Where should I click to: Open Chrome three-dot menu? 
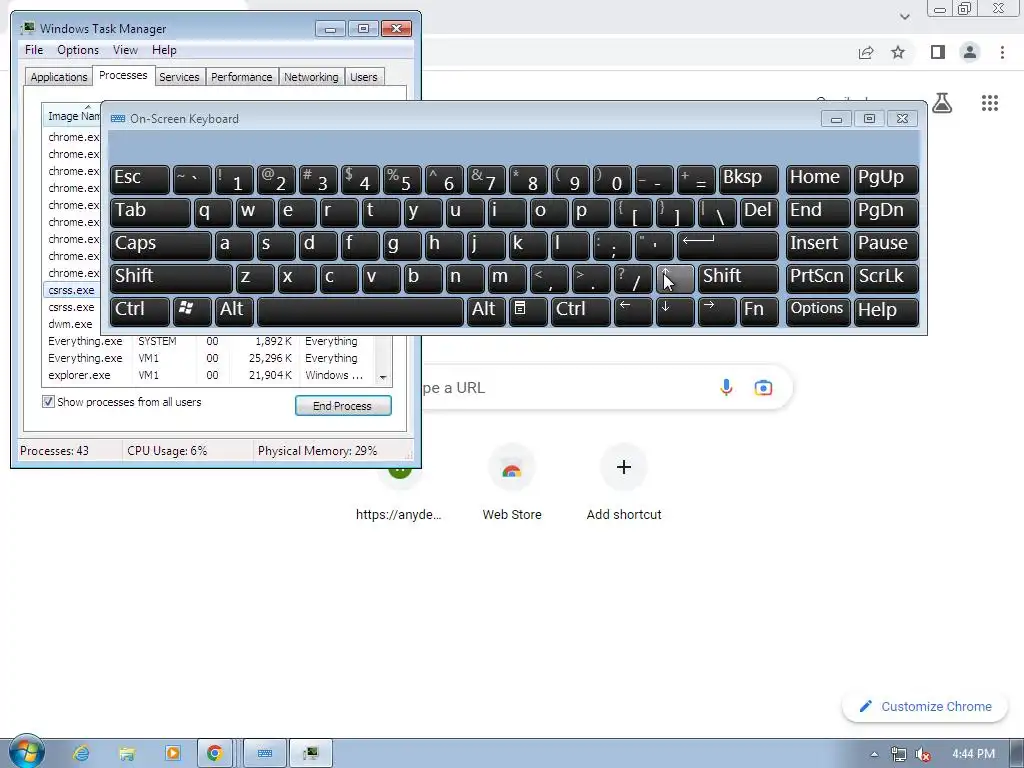click(1002, 52)
